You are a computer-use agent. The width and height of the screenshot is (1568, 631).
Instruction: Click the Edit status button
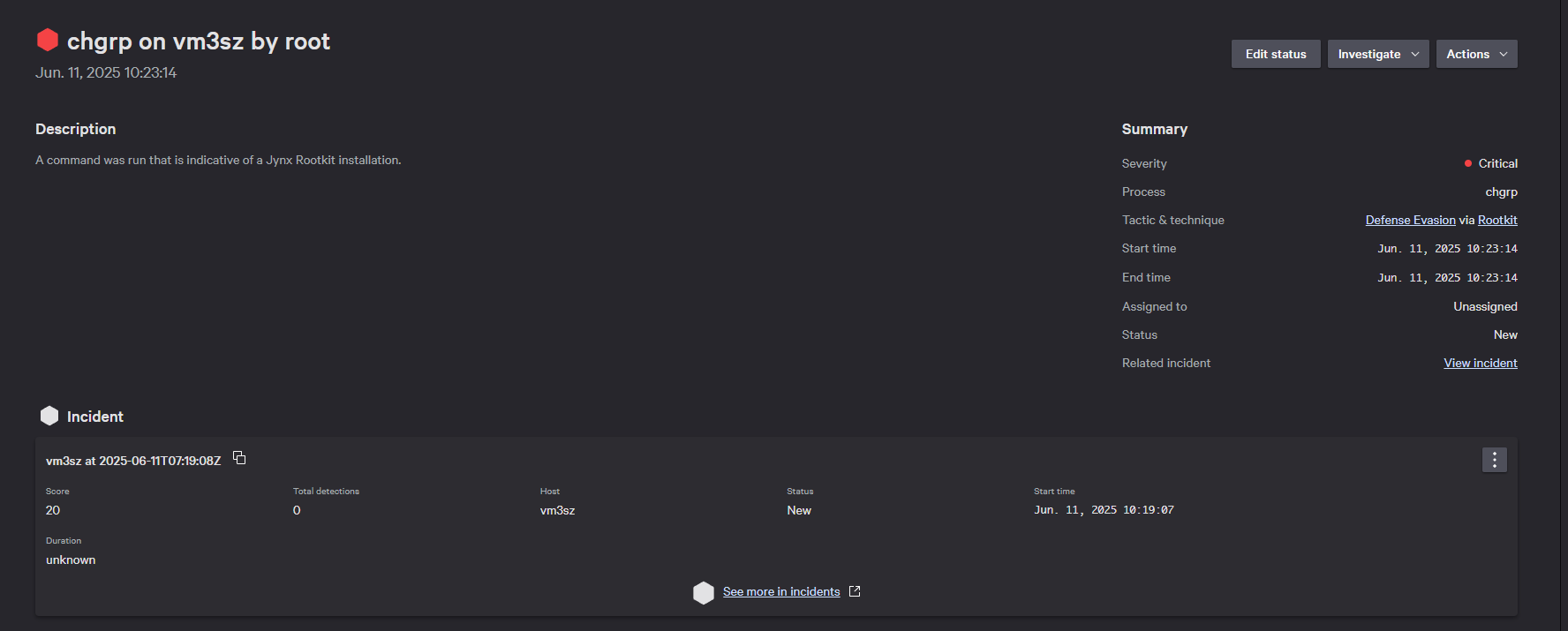coord(1275,54)
